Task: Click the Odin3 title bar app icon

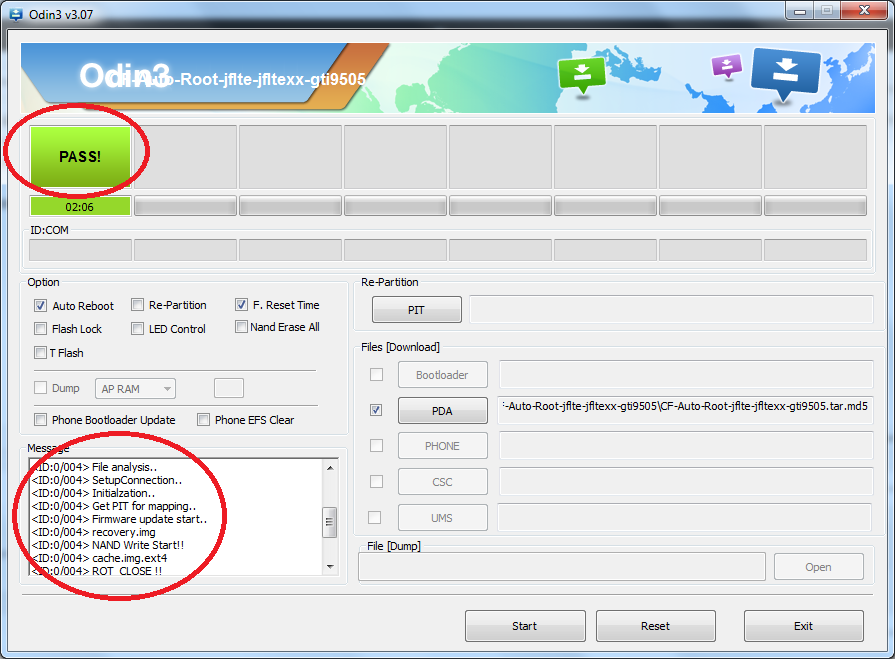Action: tap(15, 12)
